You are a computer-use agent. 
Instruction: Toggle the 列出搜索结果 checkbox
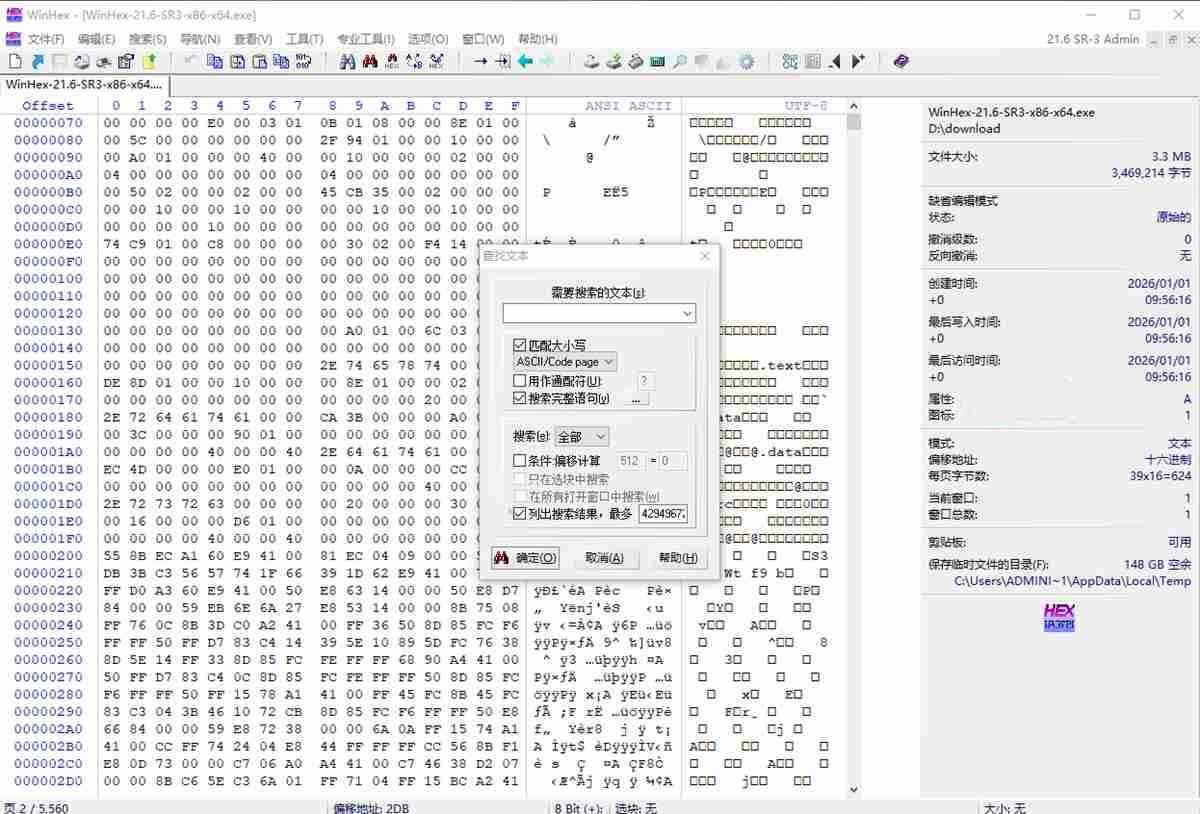519,514
